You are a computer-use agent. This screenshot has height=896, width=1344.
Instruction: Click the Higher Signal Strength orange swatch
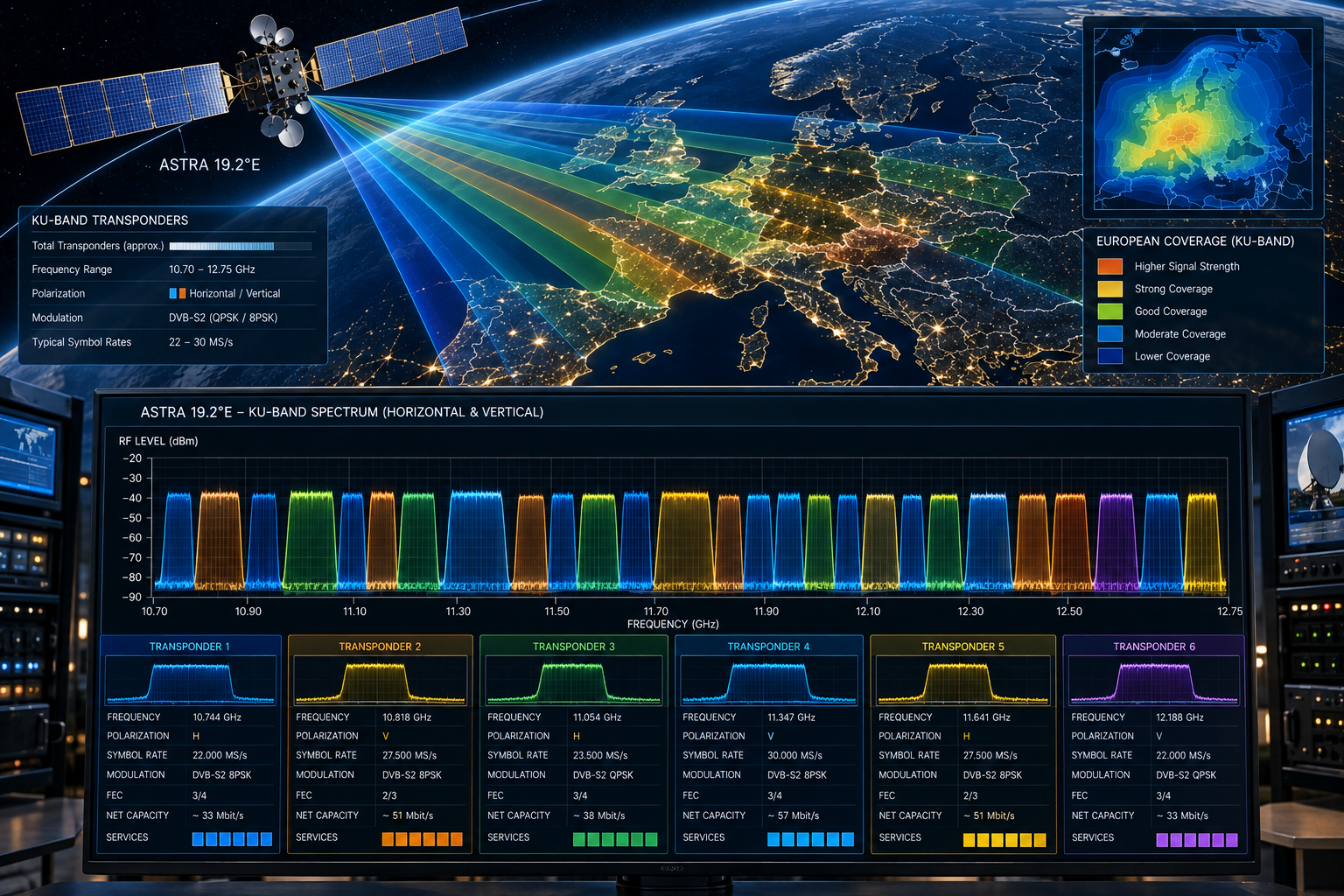tap(1109, 266)
